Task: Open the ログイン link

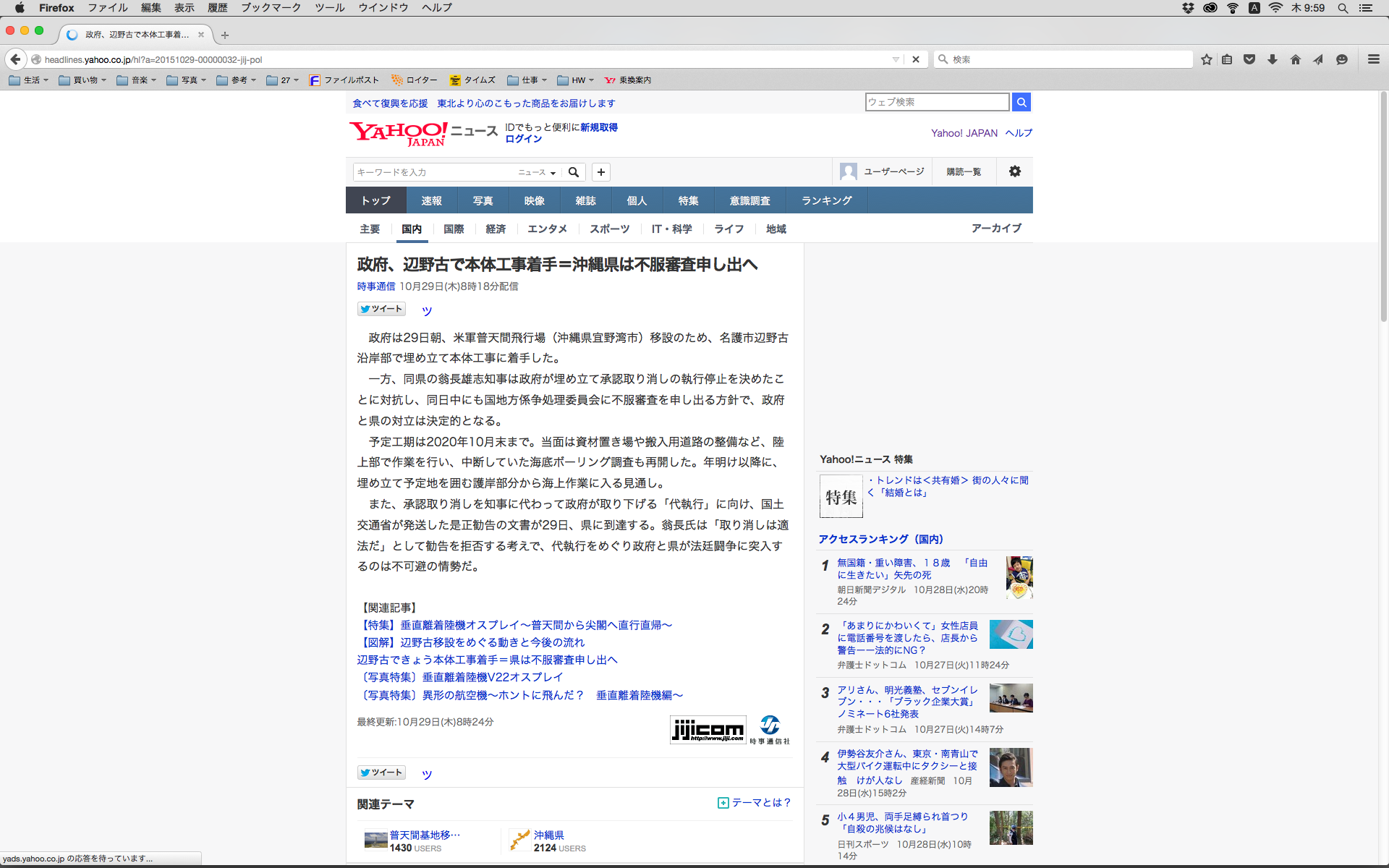Action: (523, 139)
